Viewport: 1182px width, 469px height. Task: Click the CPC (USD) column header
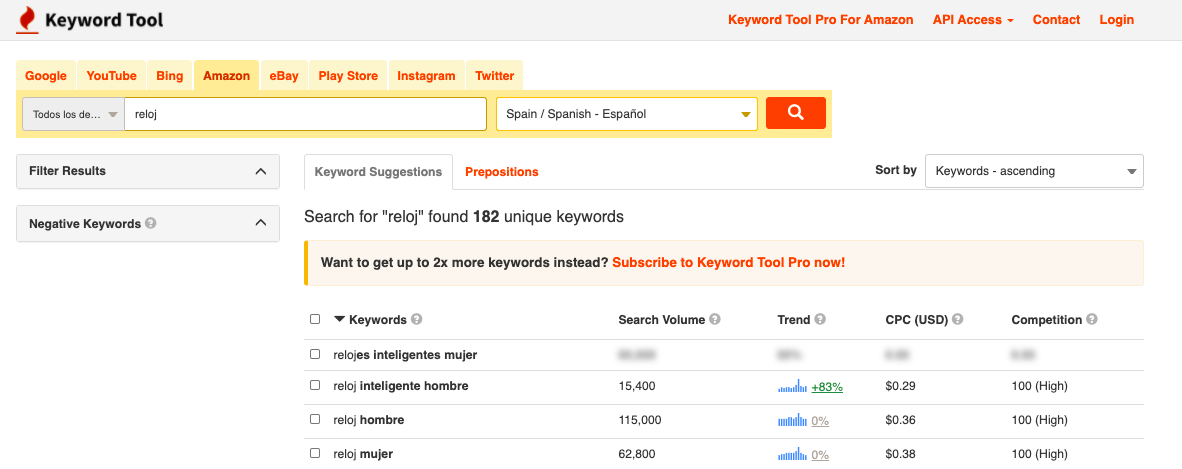pos(917,320)
